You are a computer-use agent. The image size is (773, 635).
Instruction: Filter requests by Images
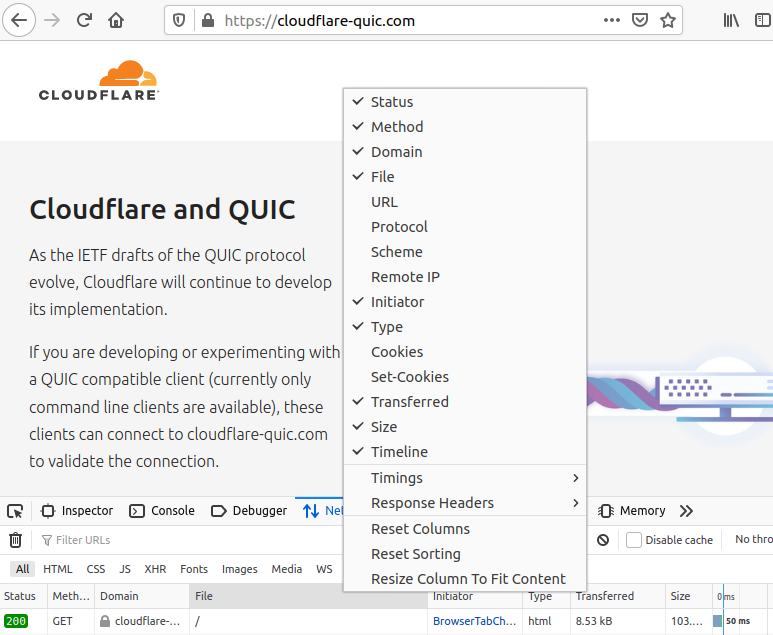tap(240, 569)
